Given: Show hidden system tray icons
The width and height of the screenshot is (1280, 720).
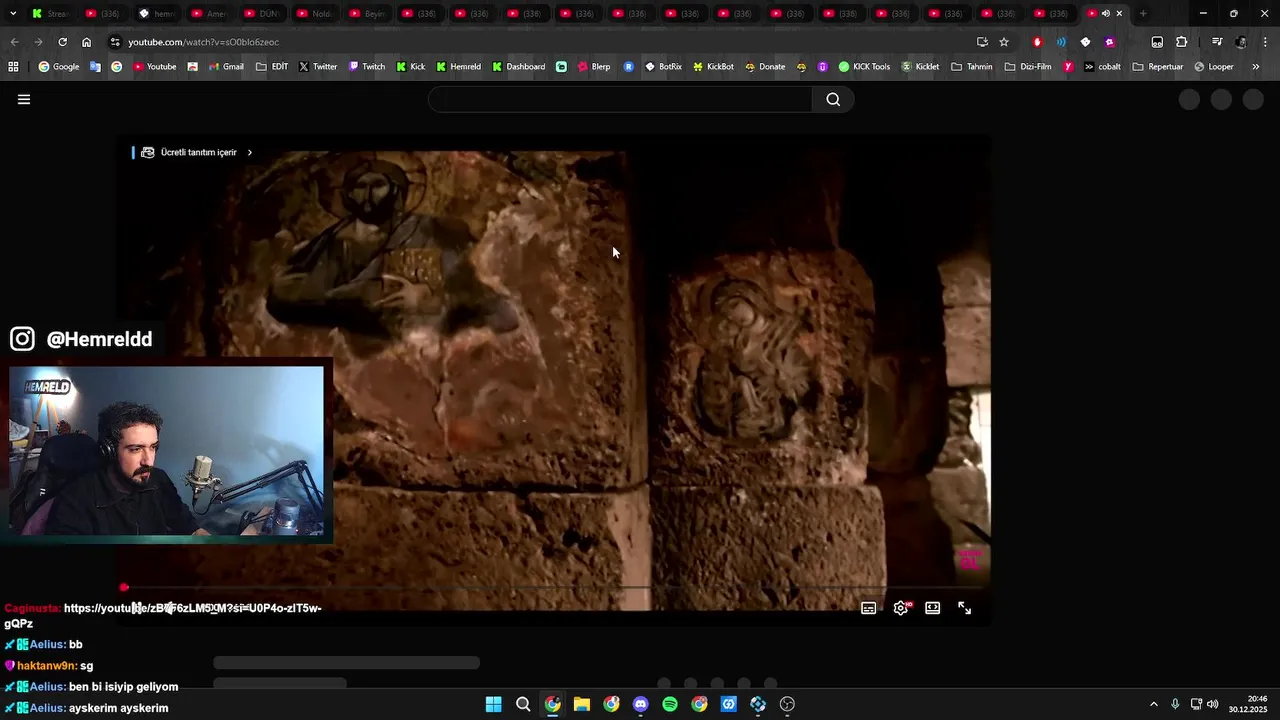Looking at the screenshot, I should [x=1153, y=704].
